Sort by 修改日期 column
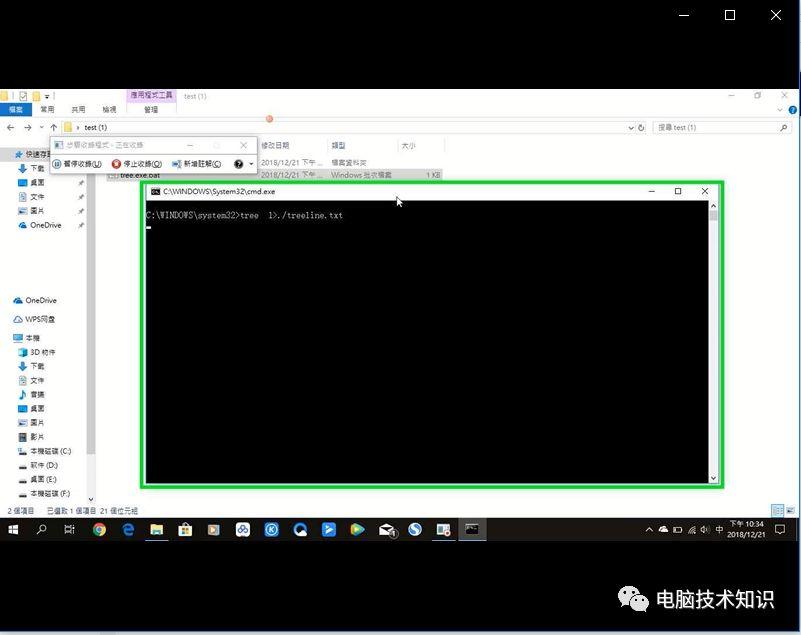 275,146
